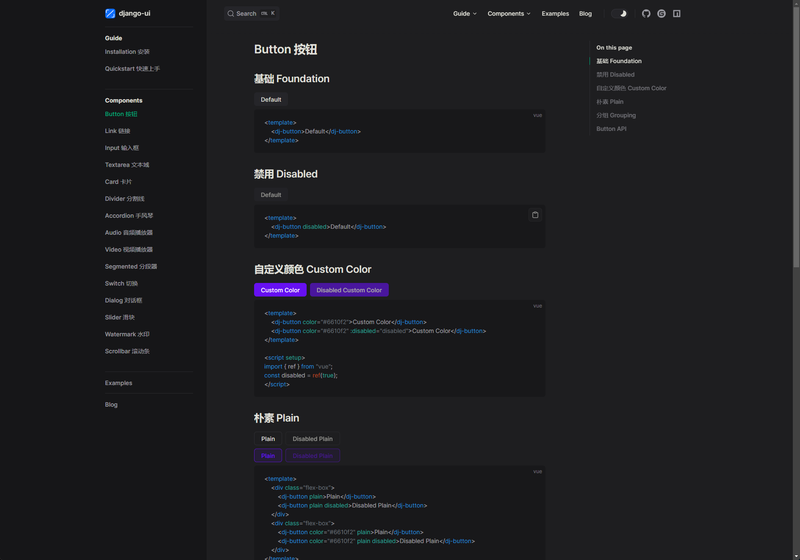Expand the Components dropdown menu
This screenshot has width=800, height=560.
click(x=509, y=14)
